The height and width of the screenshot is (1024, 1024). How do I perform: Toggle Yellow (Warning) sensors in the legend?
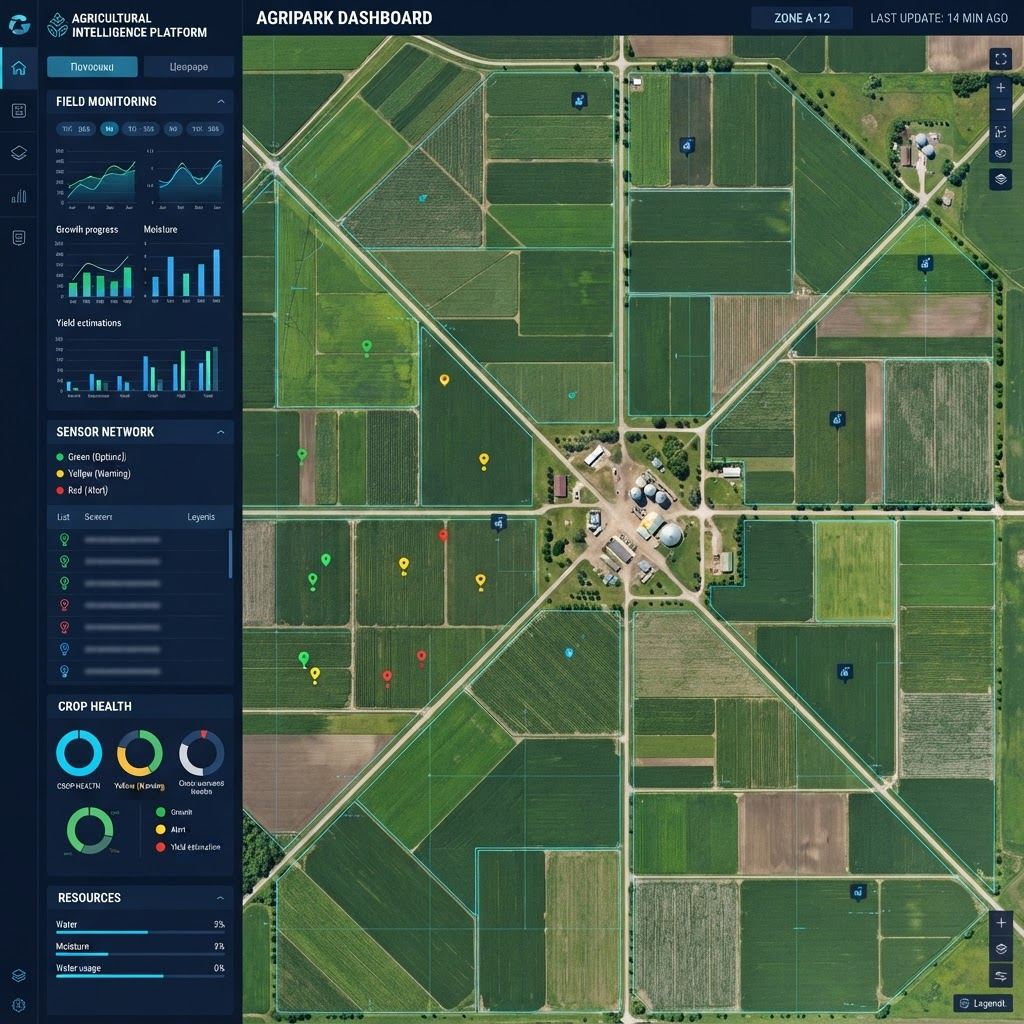tap(93, 473)
